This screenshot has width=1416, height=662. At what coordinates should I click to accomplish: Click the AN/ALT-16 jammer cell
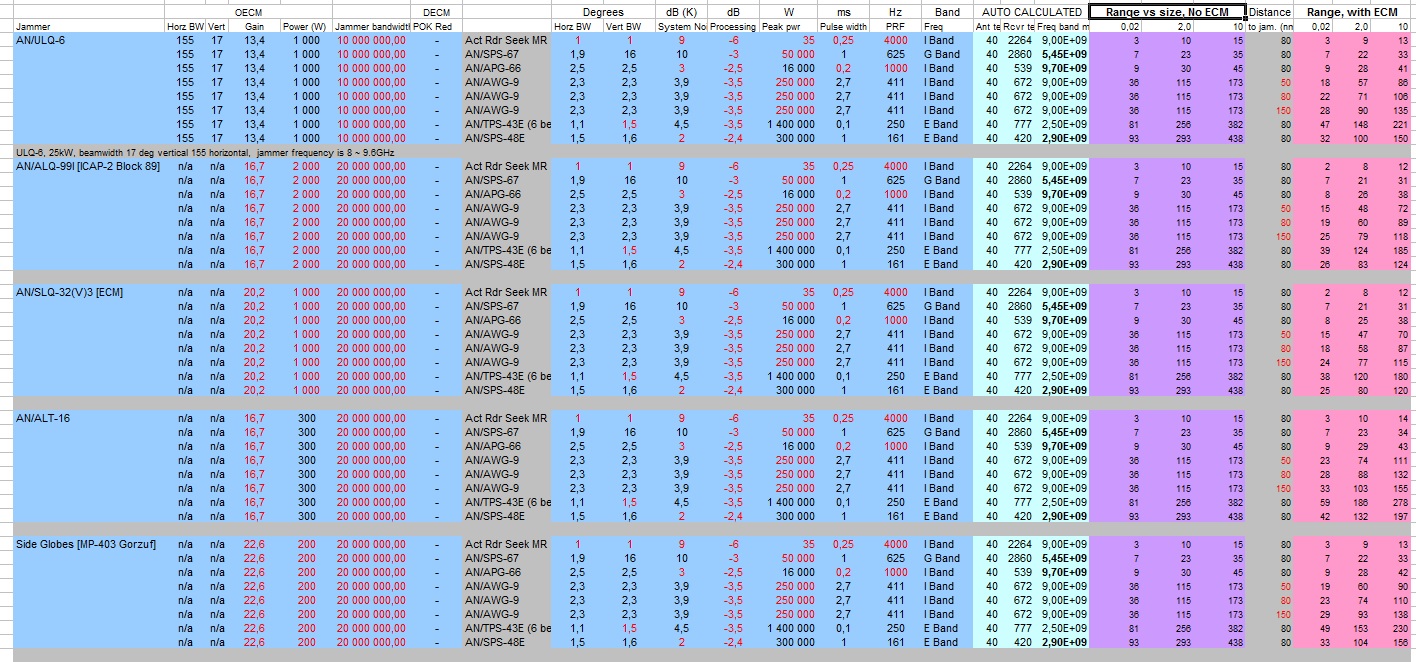[x=89, y=417]
